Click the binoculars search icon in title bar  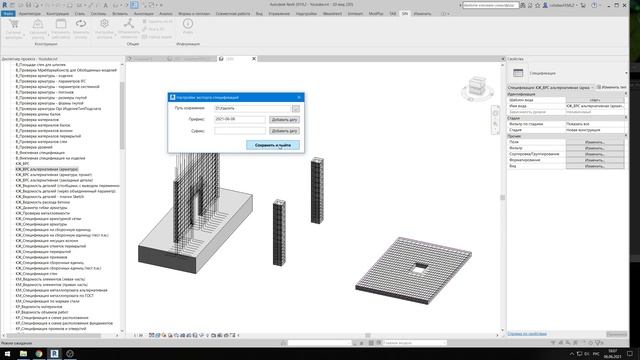[x=523, y=5]
